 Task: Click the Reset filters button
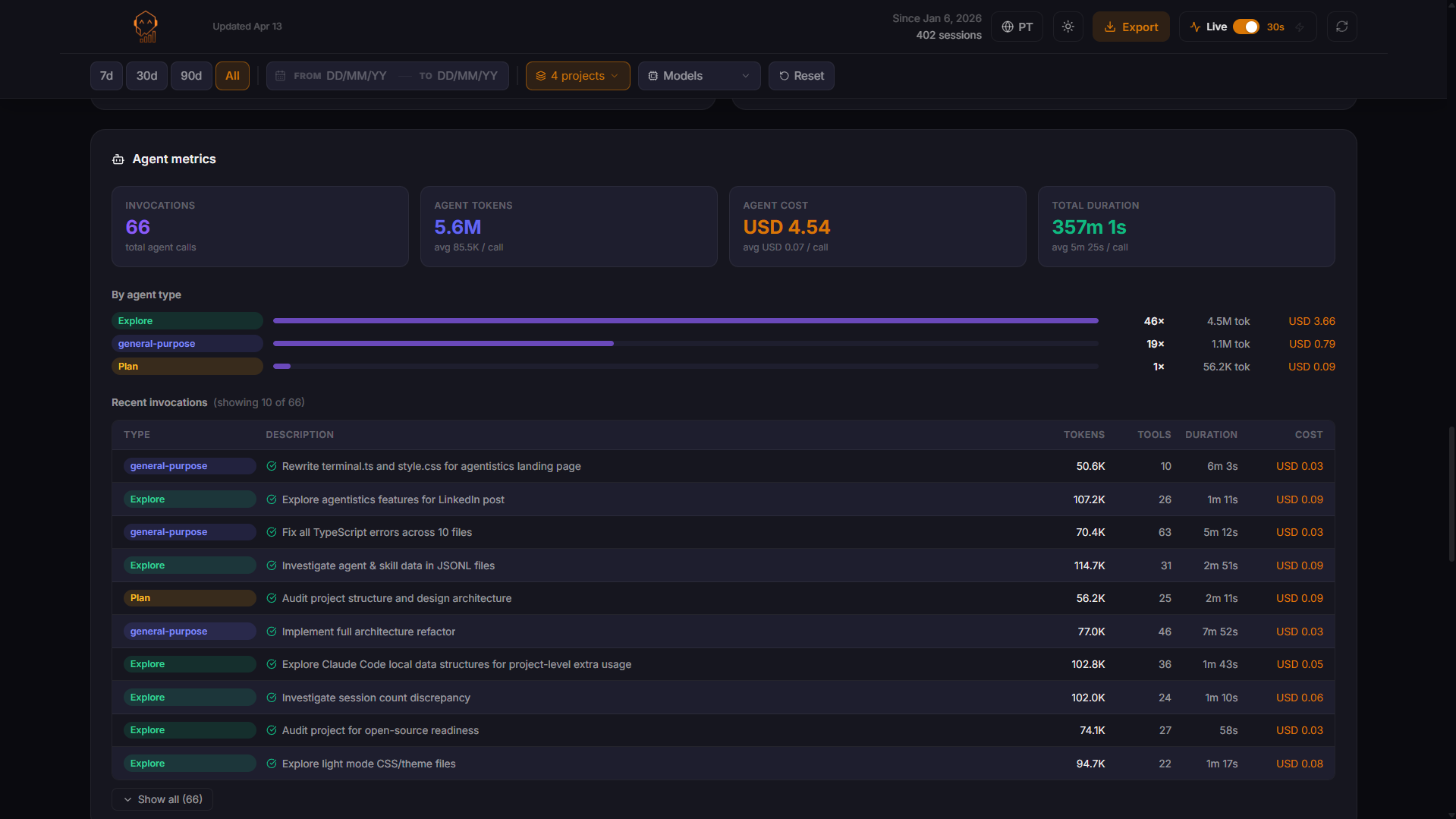pos(800,76)
